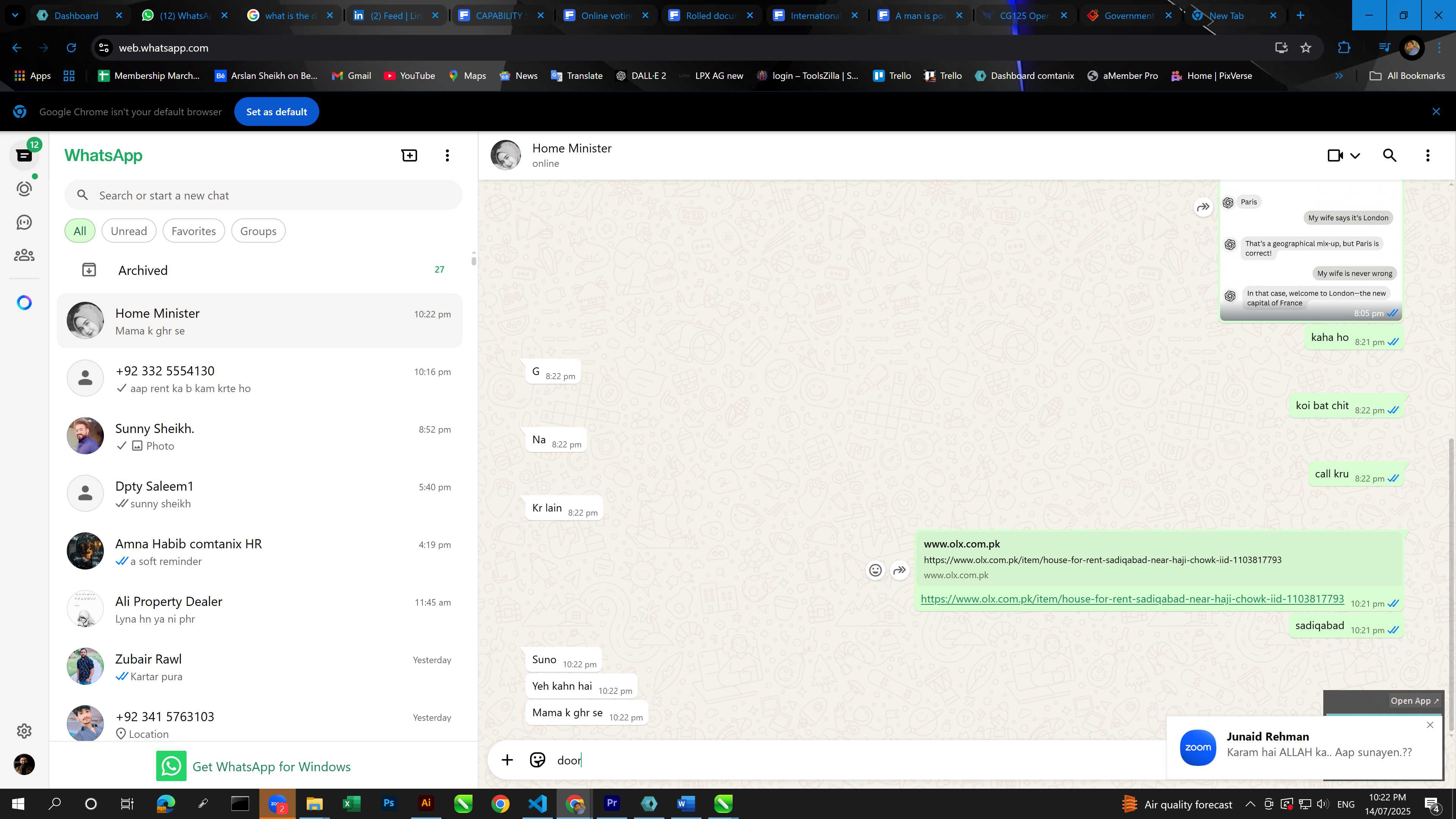
Task: React to the olx link message with emoji
Action: coord(875,570)
